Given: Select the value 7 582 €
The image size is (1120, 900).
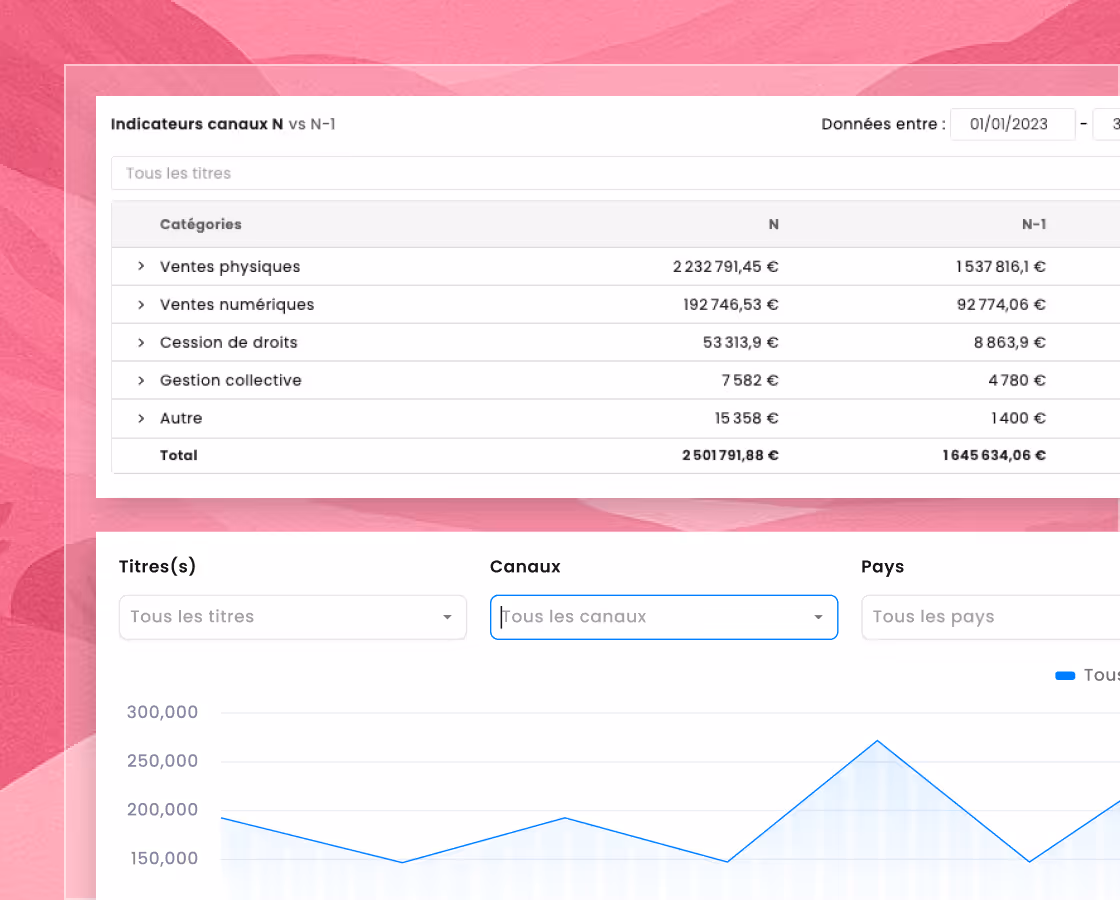Looking at the screenshot, I should tap(750, 380).
